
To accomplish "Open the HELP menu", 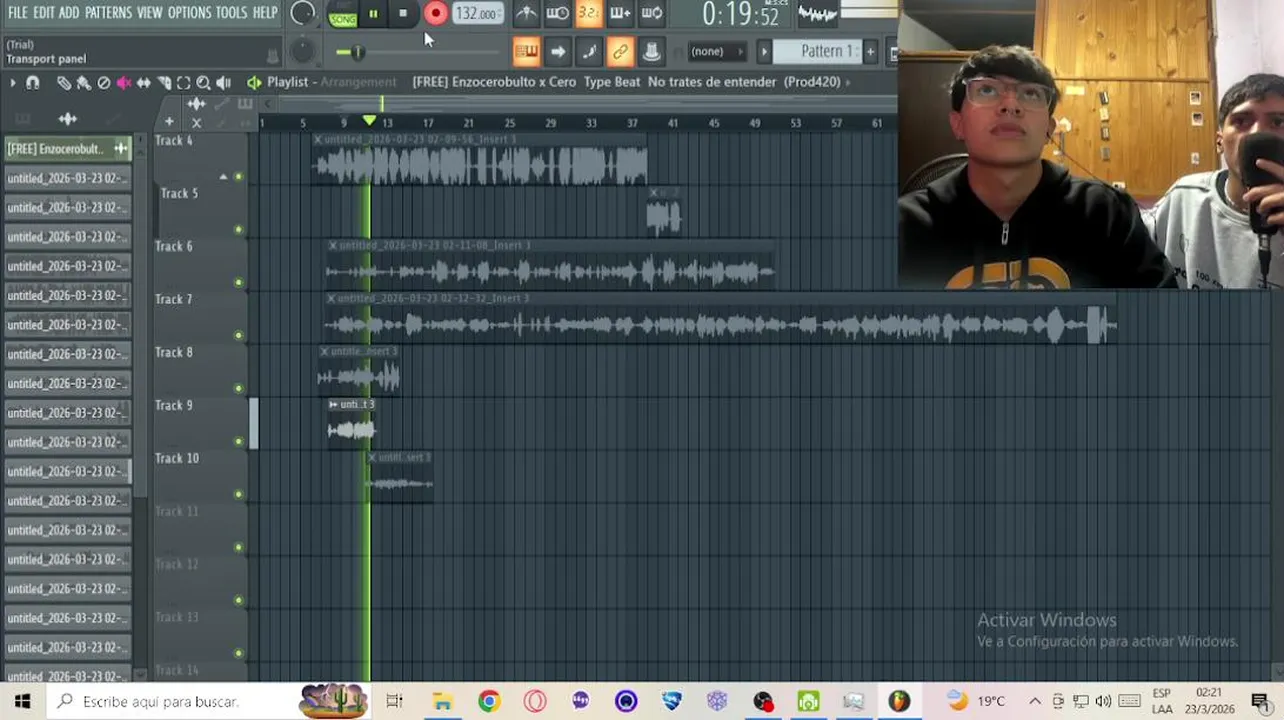I will tap(265, 12).
